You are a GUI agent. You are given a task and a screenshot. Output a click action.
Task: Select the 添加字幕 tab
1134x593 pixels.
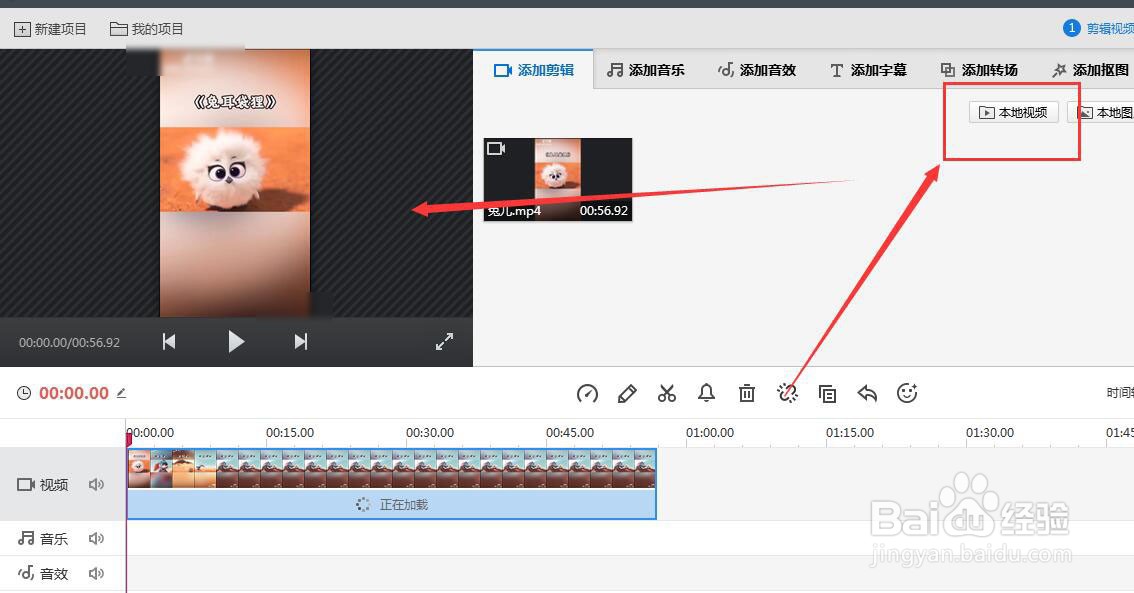pos(869,70)
